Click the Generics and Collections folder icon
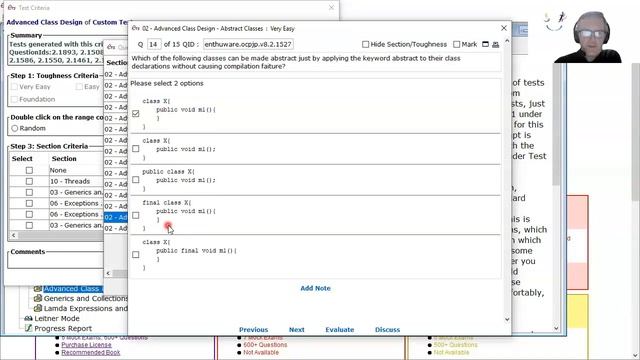The image size is (640, 360). pos(38,298)
